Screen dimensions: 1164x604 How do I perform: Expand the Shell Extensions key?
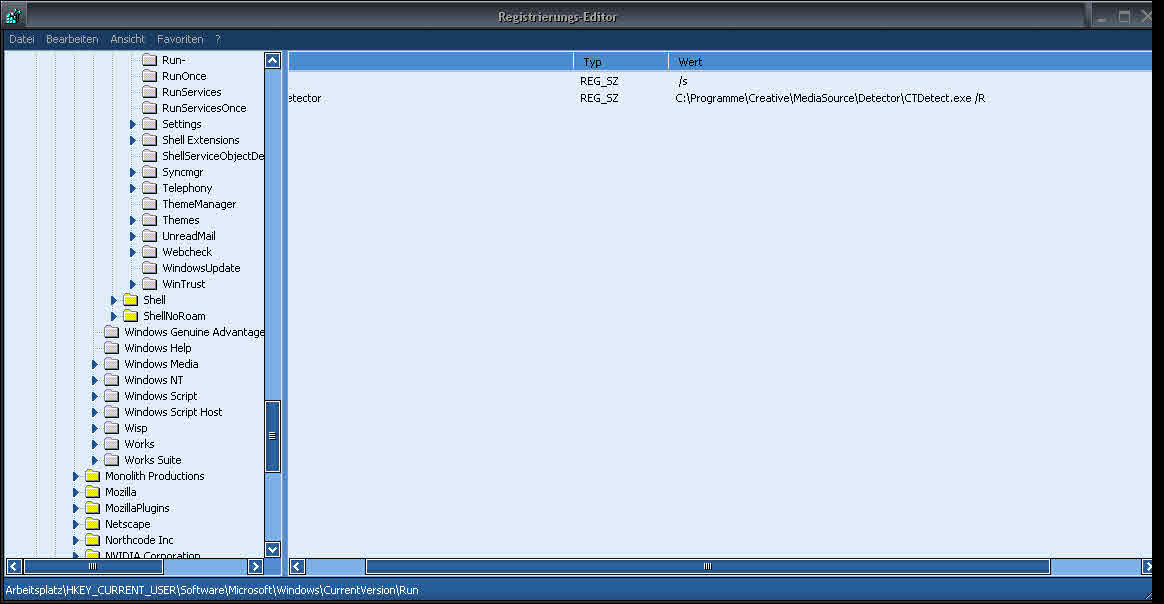tap(133, 140)
